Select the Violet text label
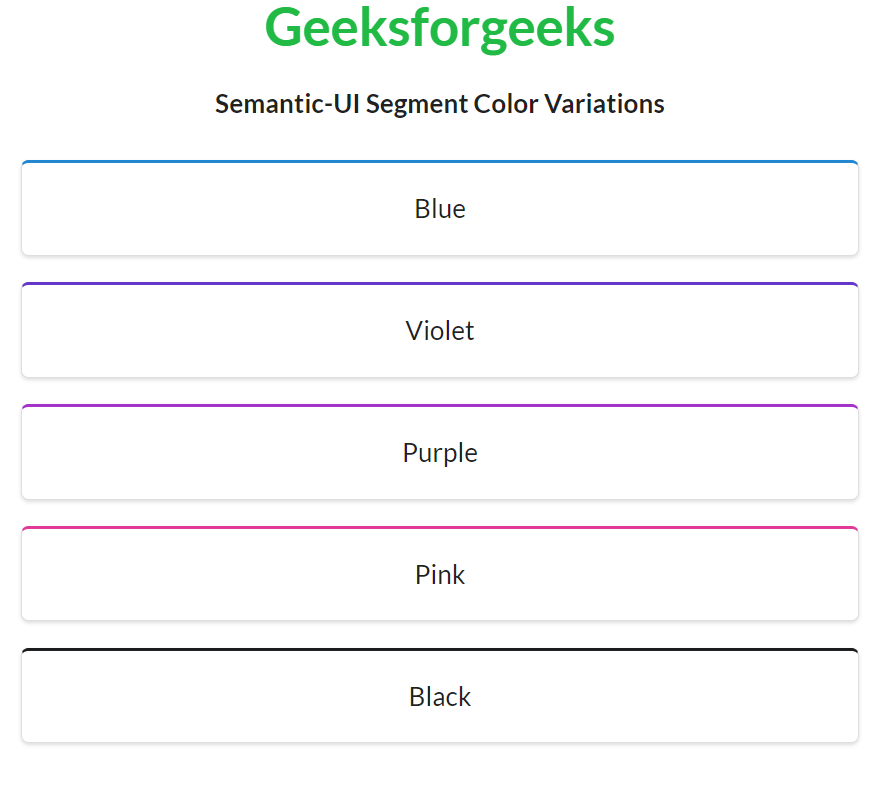The image size is (877, 796). click(x=440, y=331)
